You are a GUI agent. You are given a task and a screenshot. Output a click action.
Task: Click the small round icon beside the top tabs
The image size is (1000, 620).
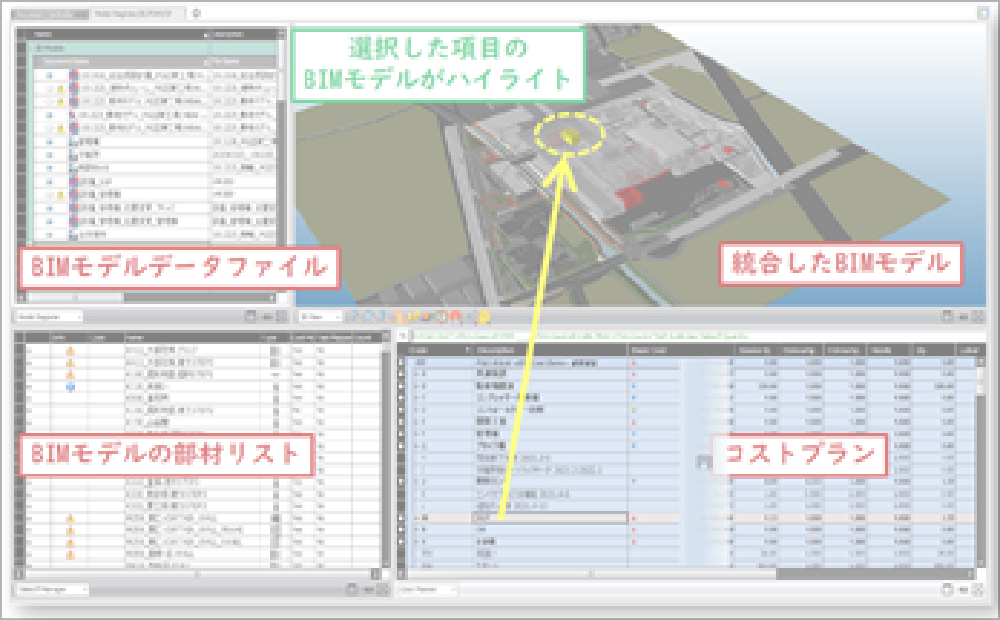[196, 13]
